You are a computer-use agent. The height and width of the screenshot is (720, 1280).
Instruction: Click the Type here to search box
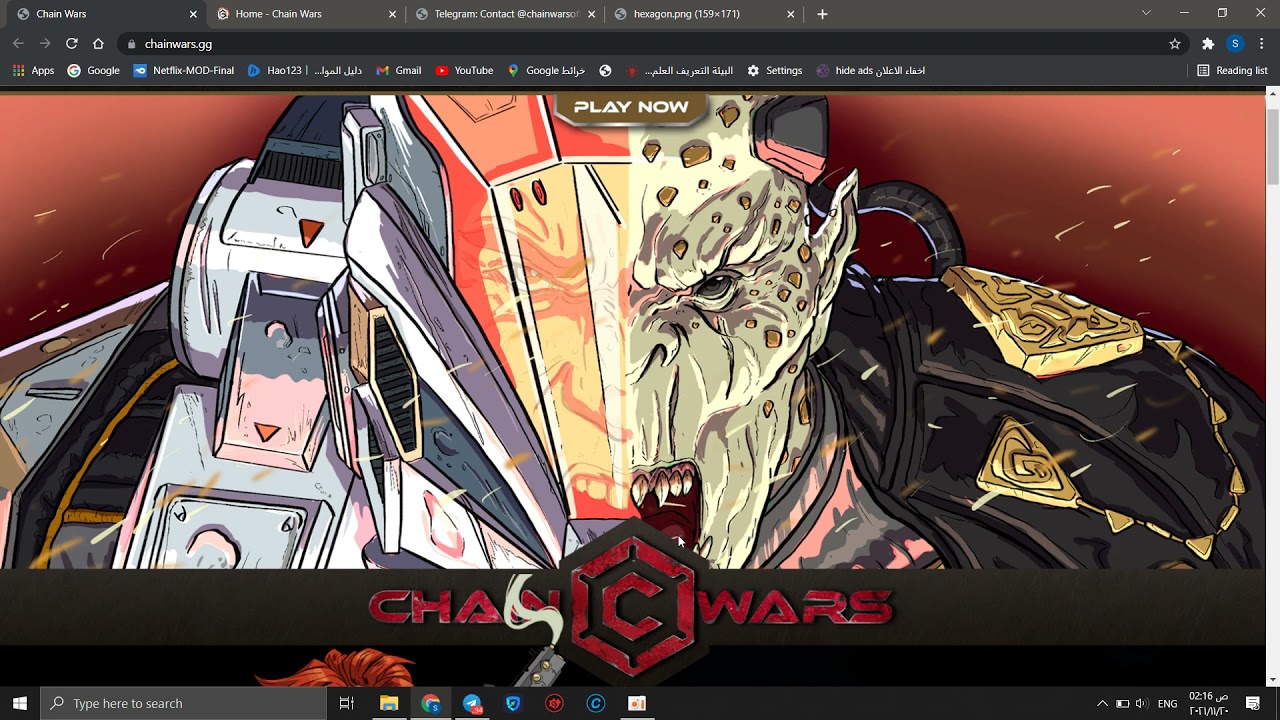[x=184, y=704]
